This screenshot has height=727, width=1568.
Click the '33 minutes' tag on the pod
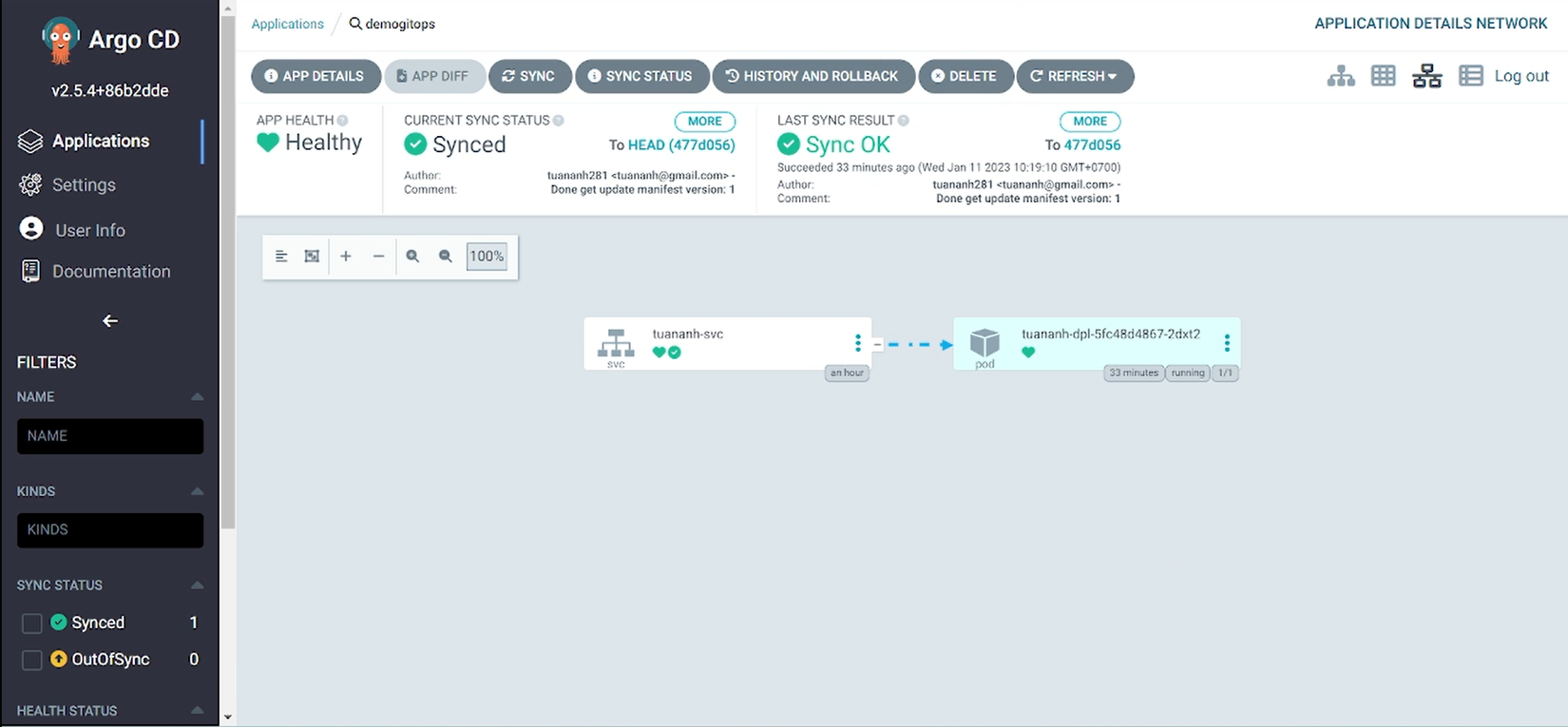[1134, 373]
